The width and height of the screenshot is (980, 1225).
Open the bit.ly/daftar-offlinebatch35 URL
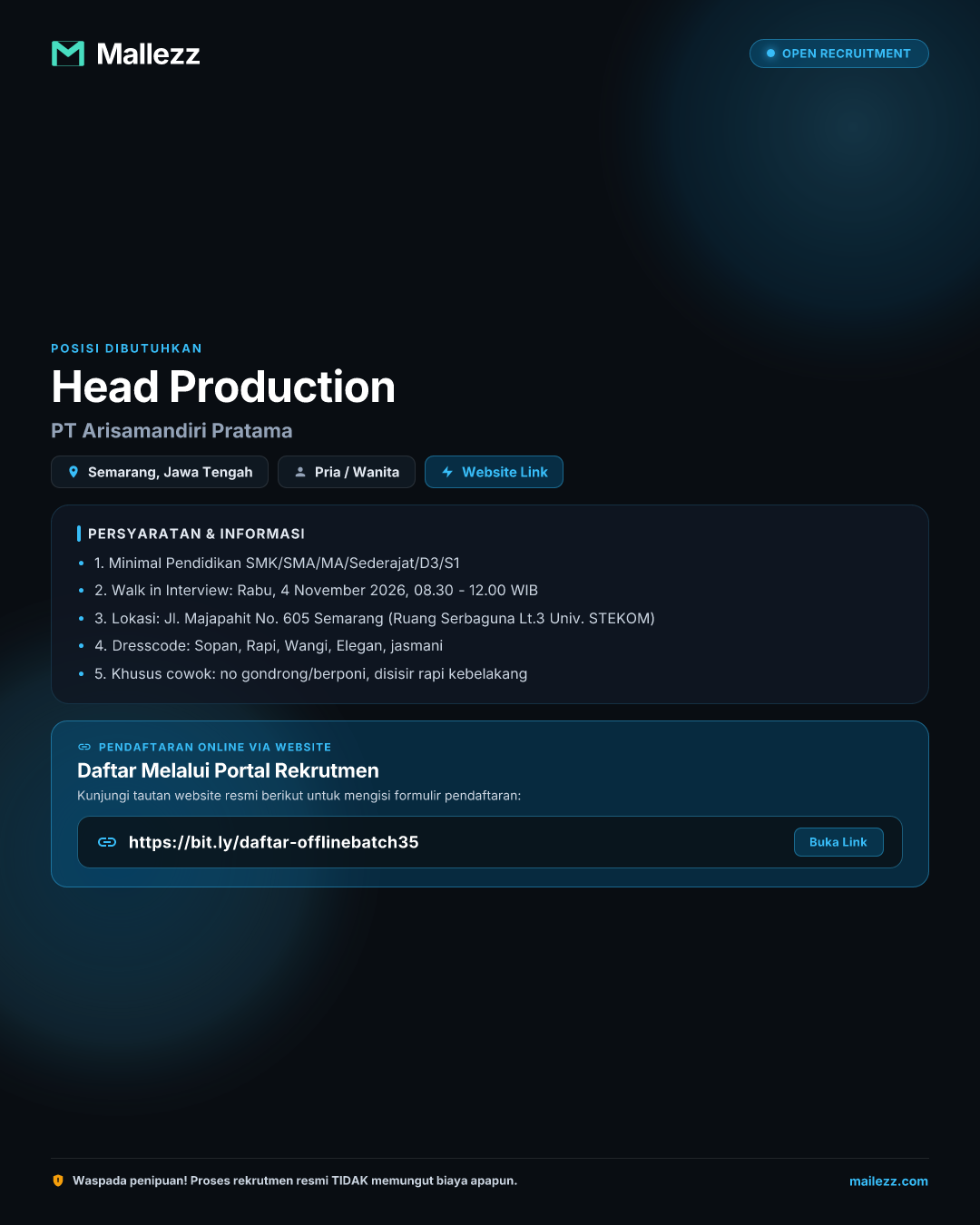[x=274, y=842]
